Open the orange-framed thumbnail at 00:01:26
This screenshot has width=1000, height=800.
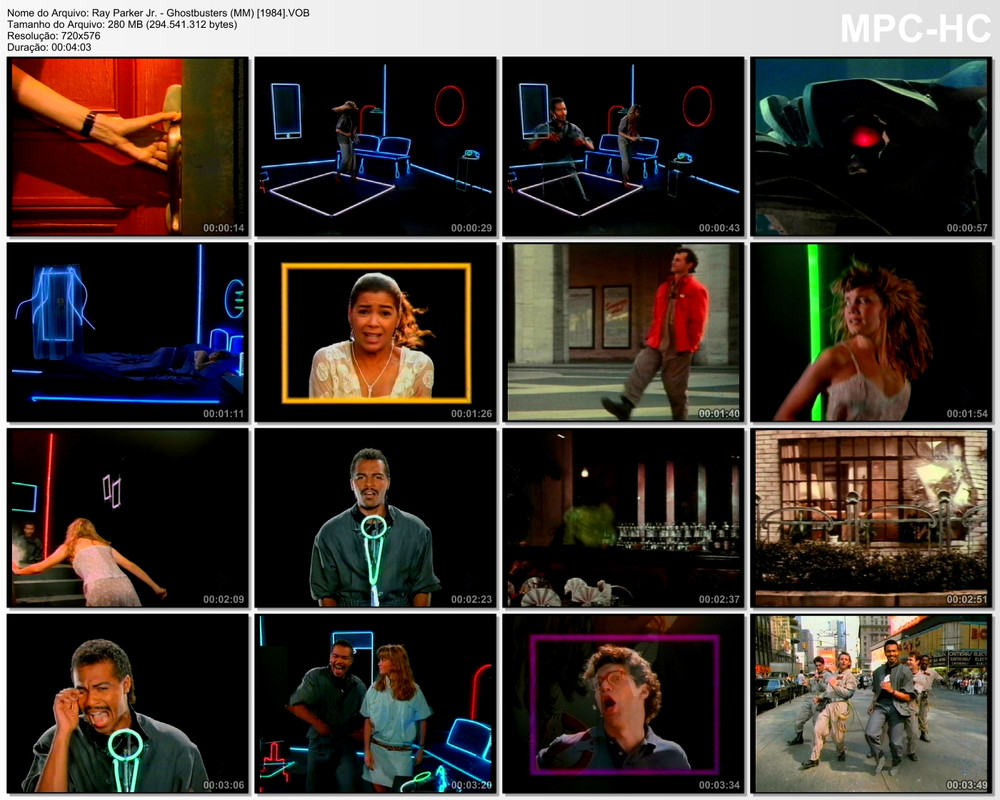click(x=375, y=332)
